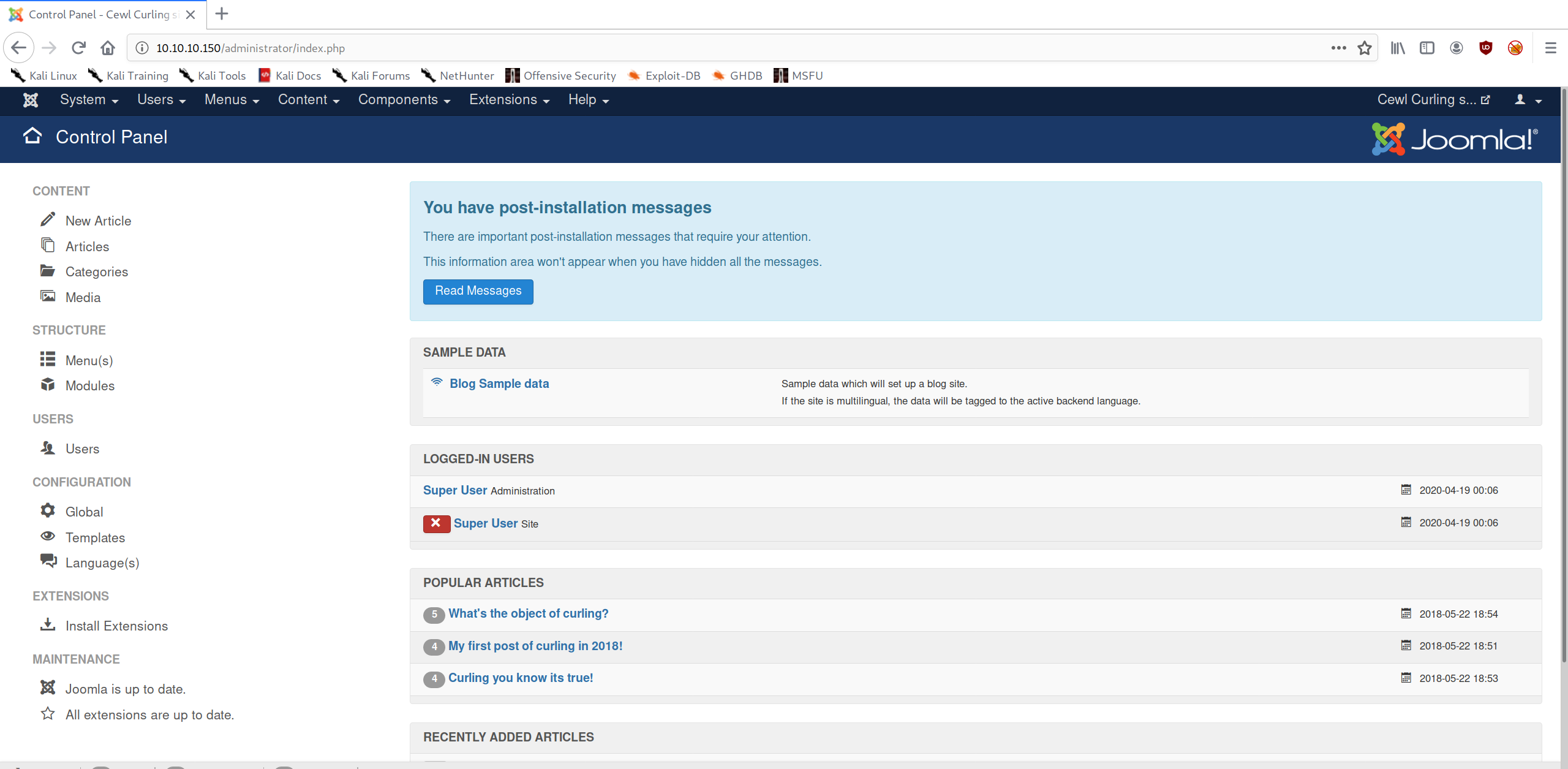The height and width of the screenshot is (769, 1568).
Task: Click the Templates eye icon
Action: (48, 536)
